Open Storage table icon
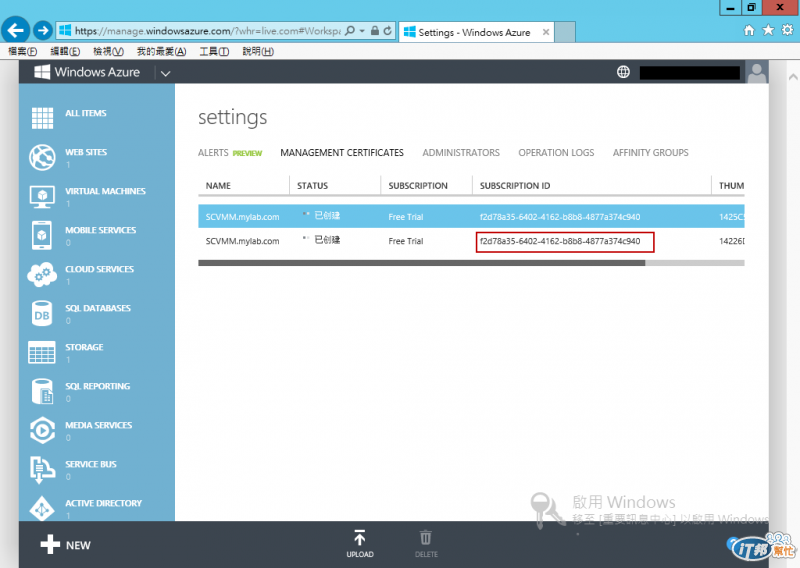 pyautogui.click(x=42, y=353)
